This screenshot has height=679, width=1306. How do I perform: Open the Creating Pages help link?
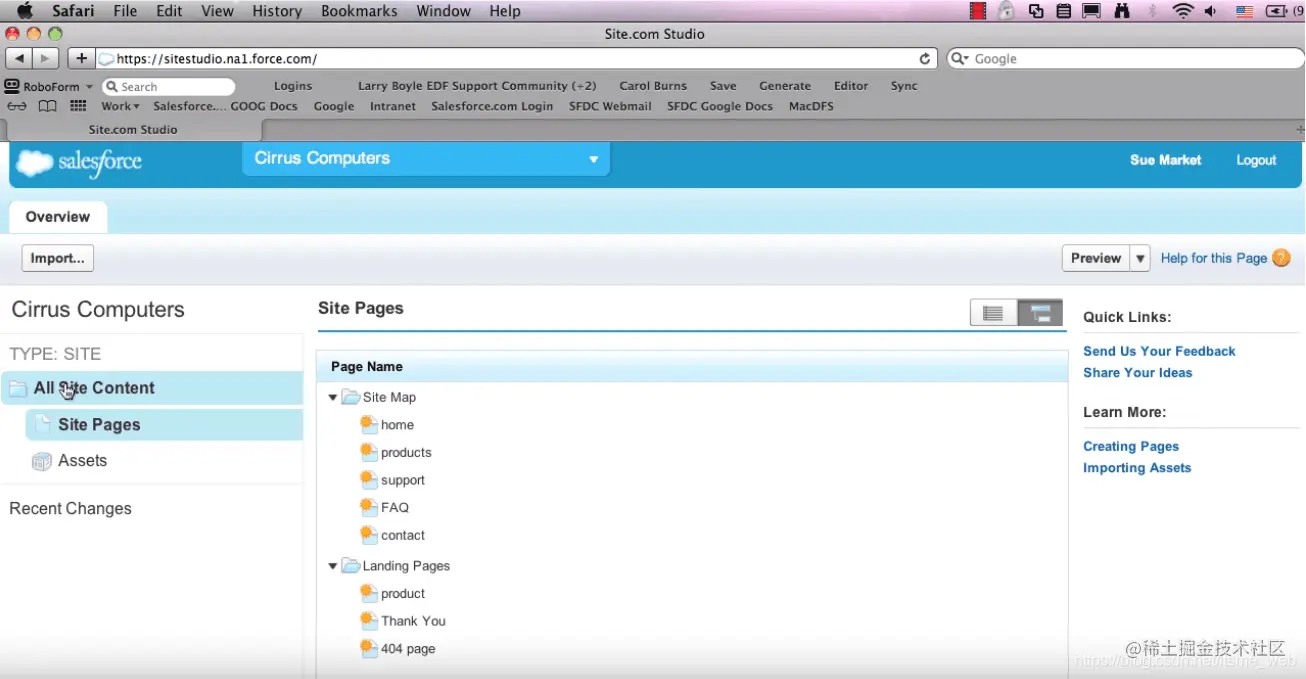[1131, 446]
